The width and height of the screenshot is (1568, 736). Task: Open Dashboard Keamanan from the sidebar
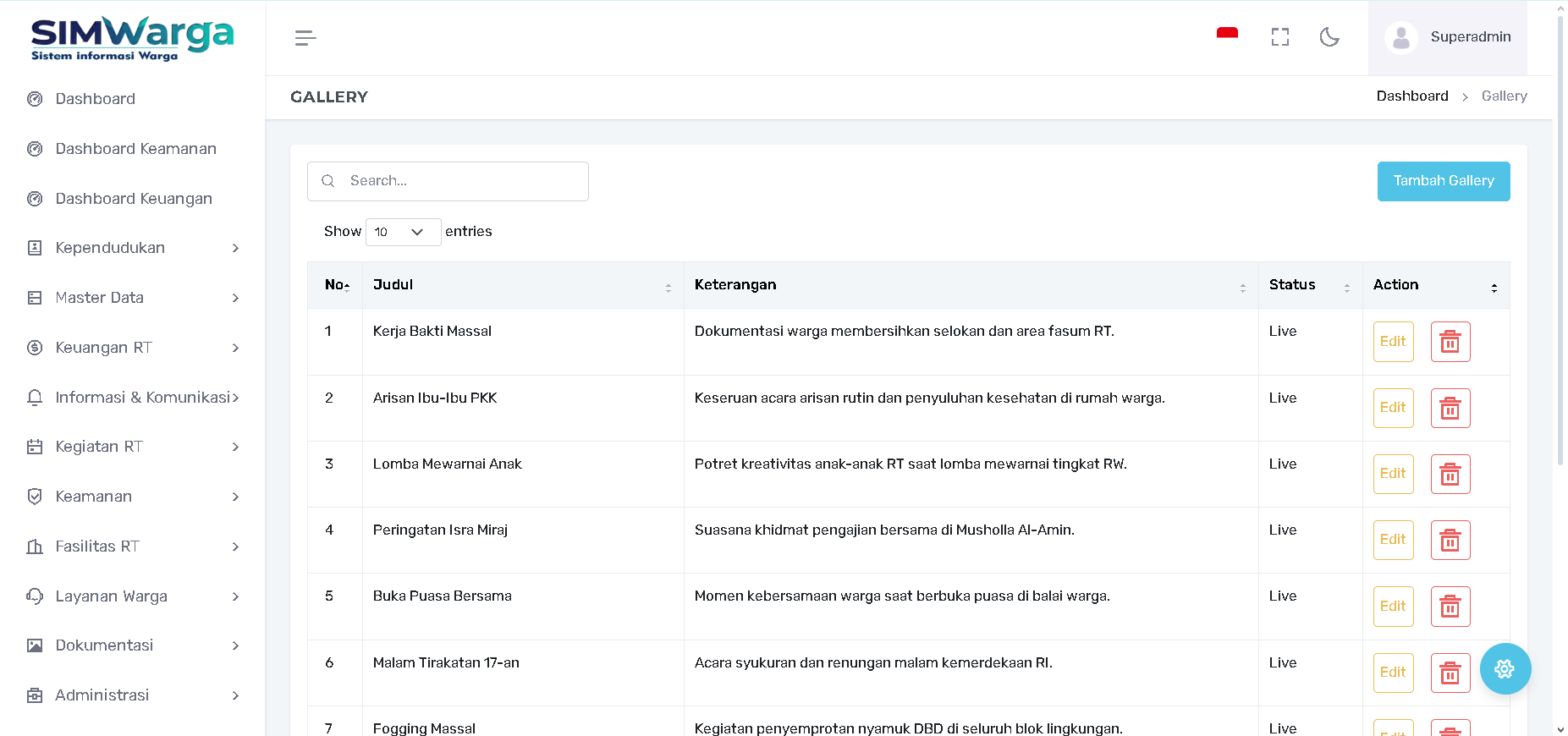135,149
